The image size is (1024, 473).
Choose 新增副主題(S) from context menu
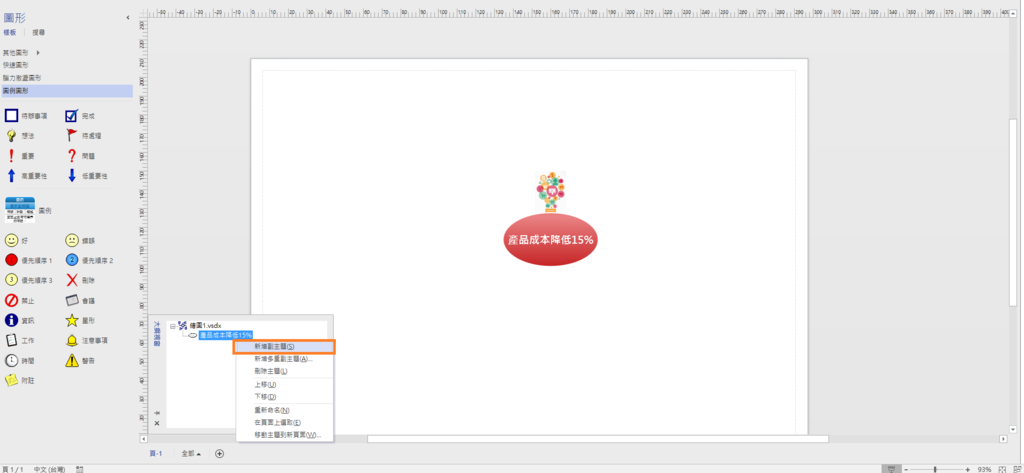tap(284, 347)
